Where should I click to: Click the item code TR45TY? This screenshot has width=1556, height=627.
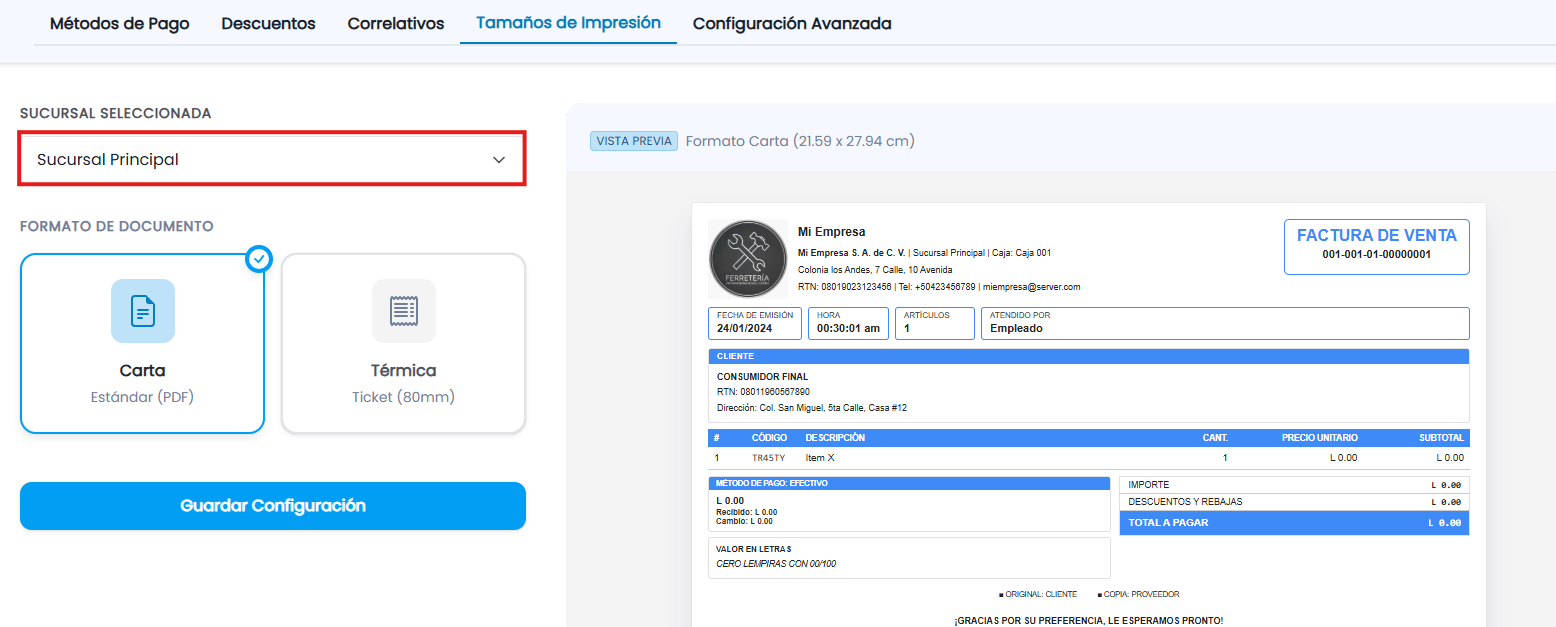coord(769,458)
